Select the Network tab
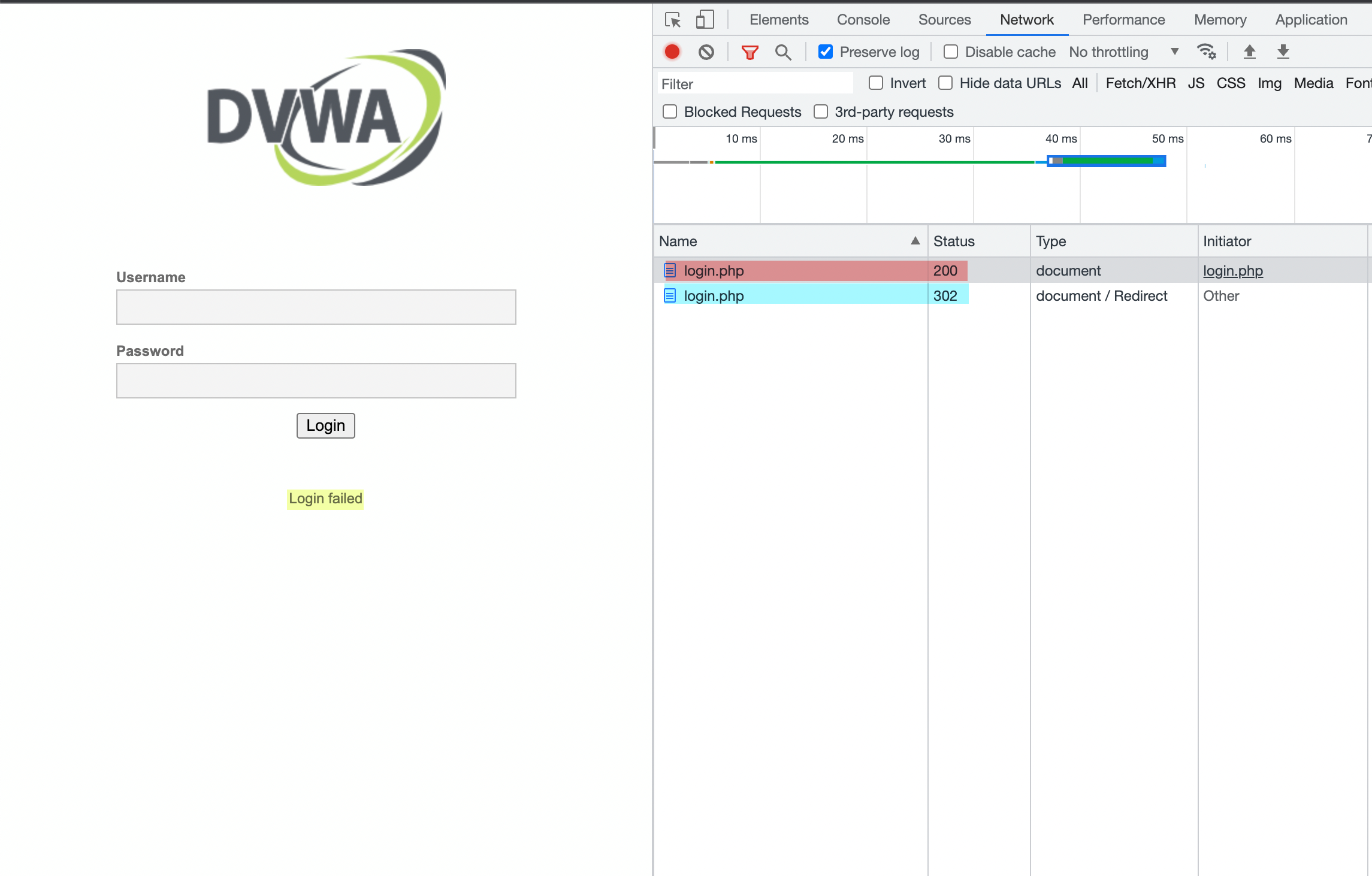The height and width of the screenshot is (876, 1372). pyautogui.click(x=1027, y=20)
